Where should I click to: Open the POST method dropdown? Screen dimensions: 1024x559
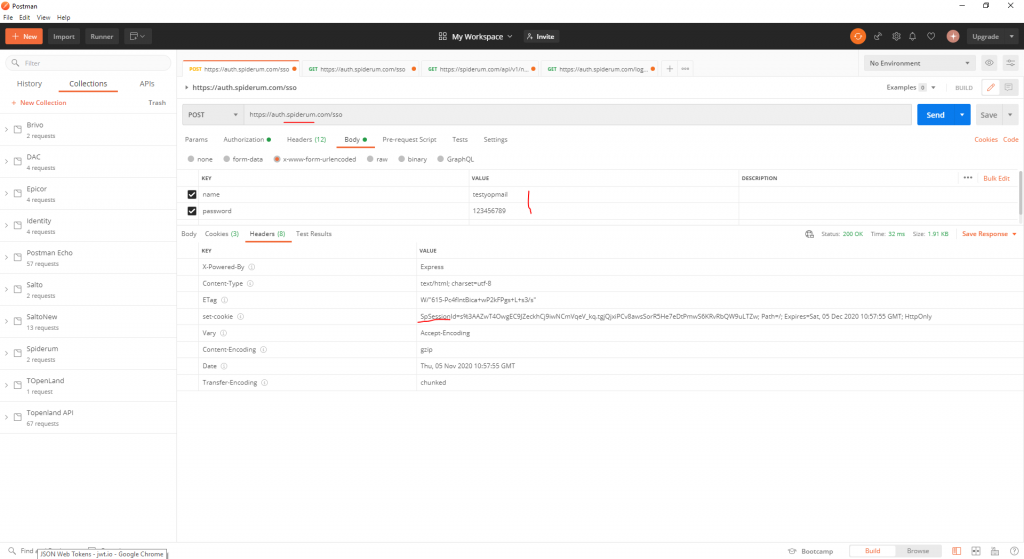[x=213, y=114]
